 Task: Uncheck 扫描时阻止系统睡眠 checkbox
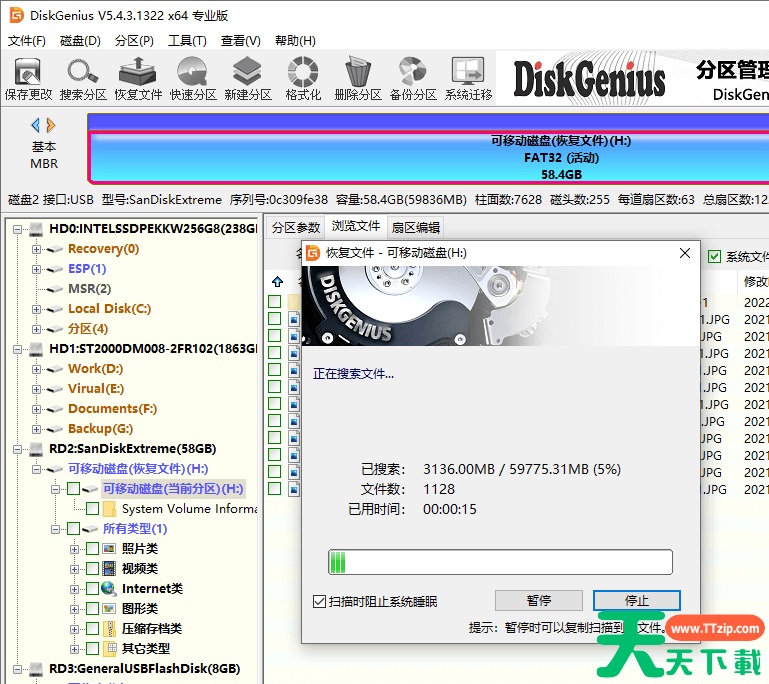click(320, 601)
